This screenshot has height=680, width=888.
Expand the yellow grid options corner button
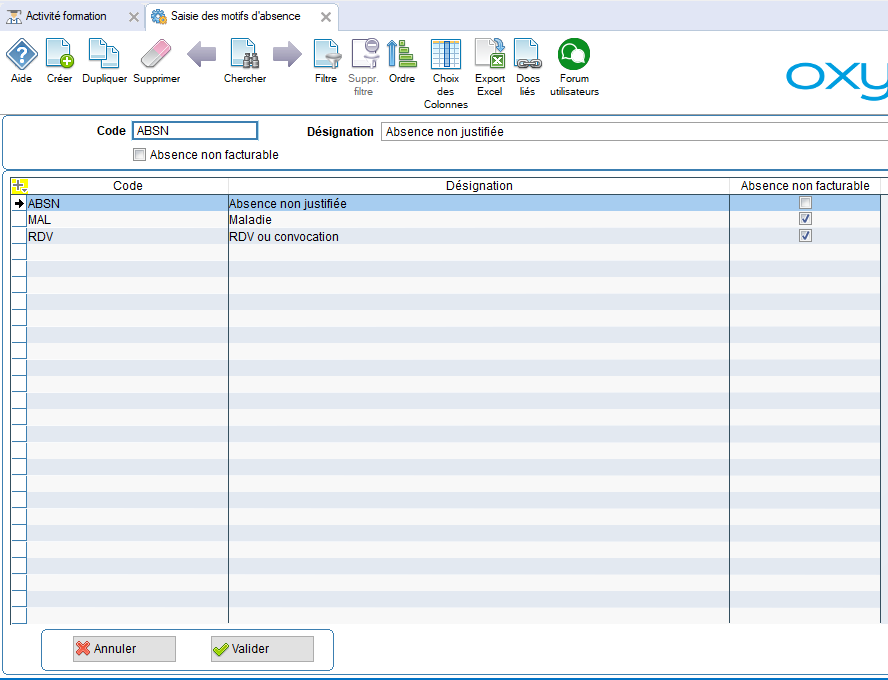[18, 186]
